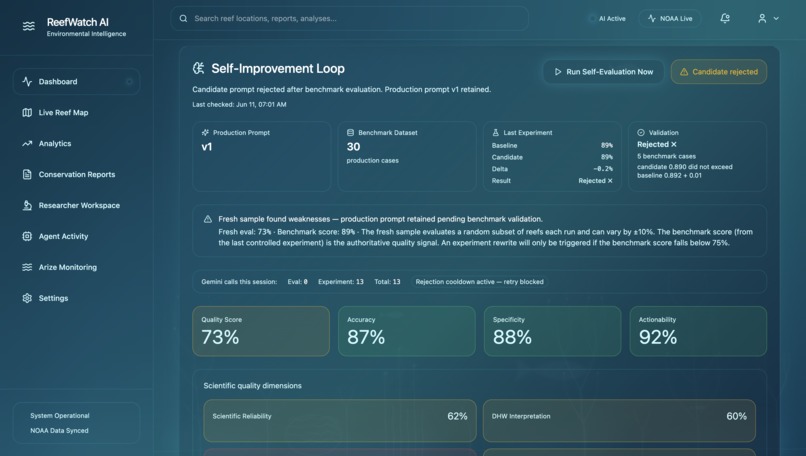The image size is (806, 456).
Task: Click the Conservation Reports document icon
Action: coord(27,174)
